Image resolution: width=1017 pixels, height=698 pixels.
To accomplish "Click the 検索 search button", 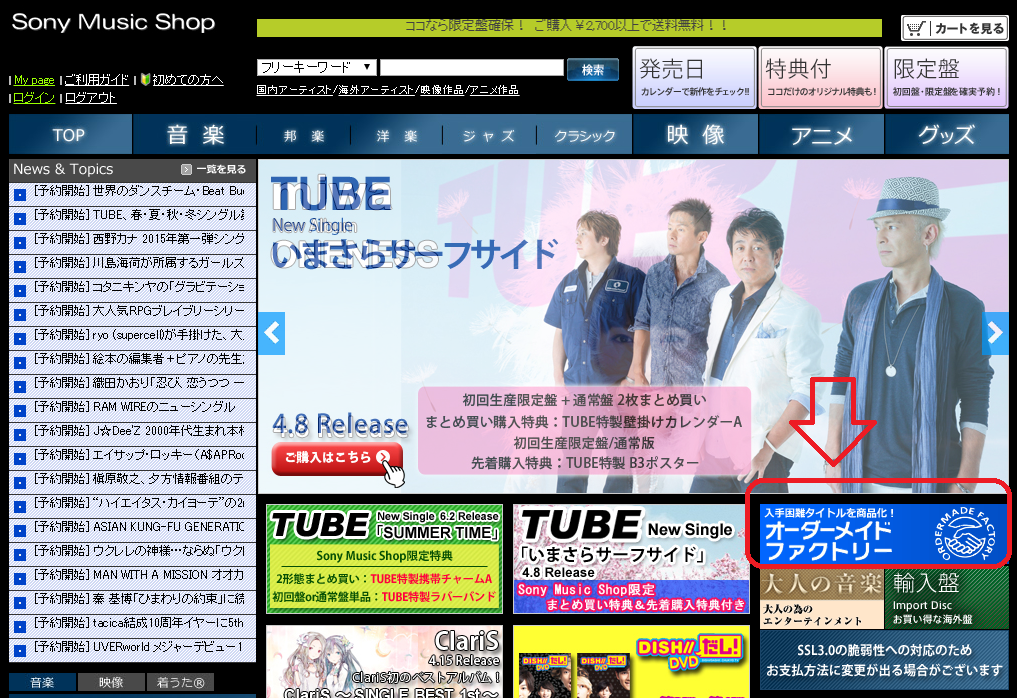I will [x=593, y=69].
